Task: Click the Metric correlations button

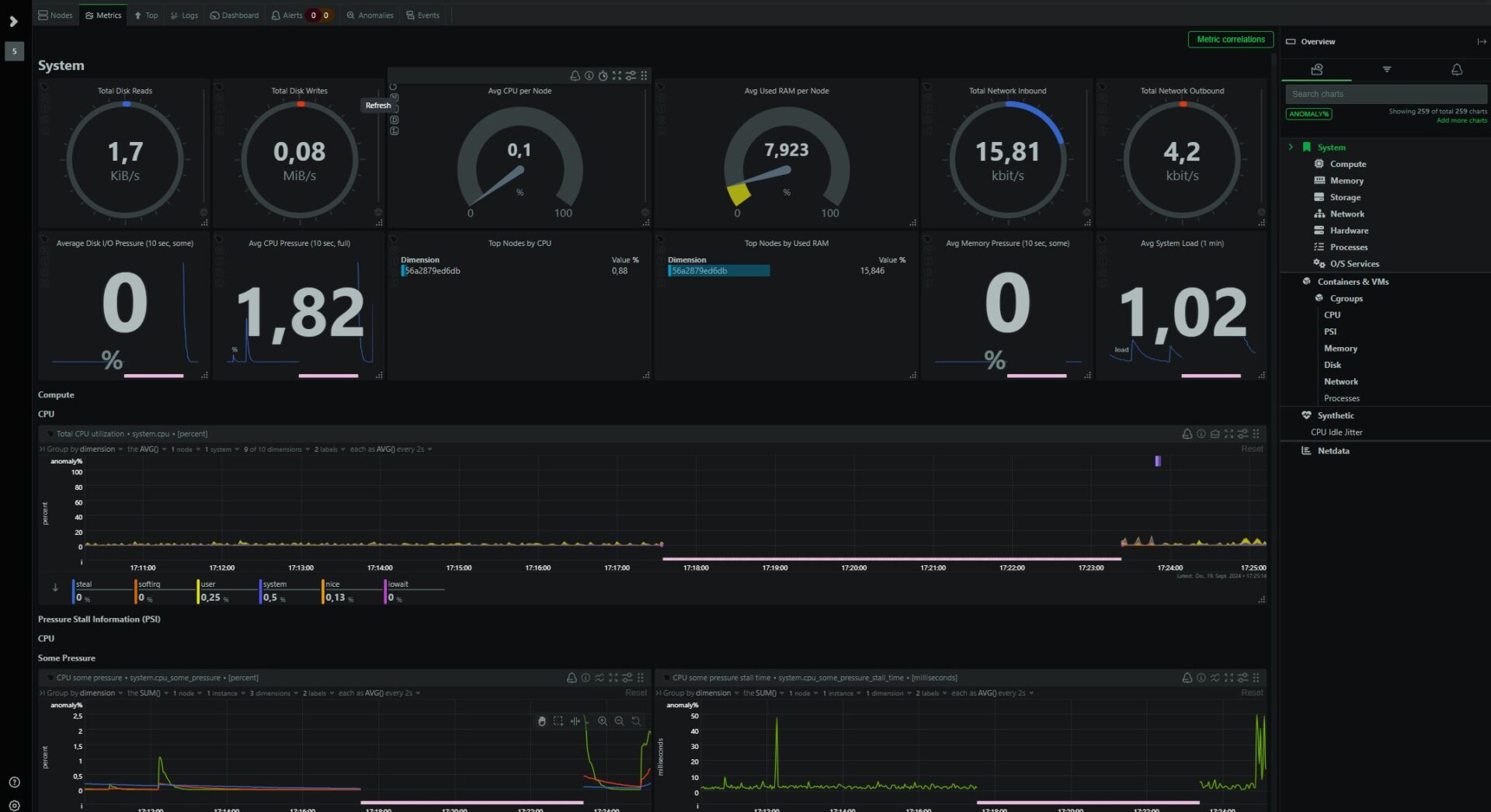Action: coord(1231,38)
